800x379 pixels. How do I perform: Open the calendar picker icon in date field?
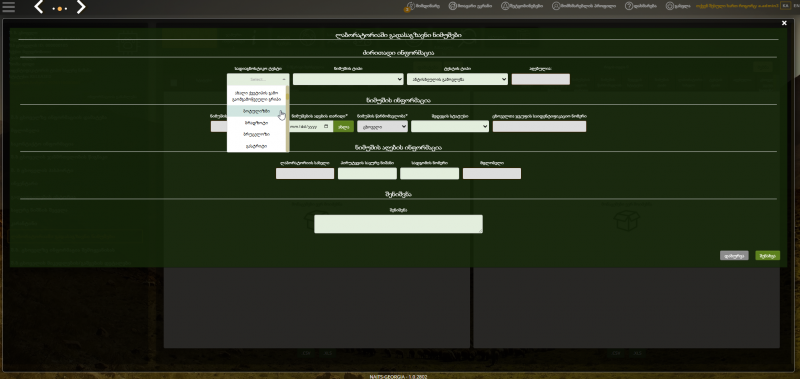point(327,127)
